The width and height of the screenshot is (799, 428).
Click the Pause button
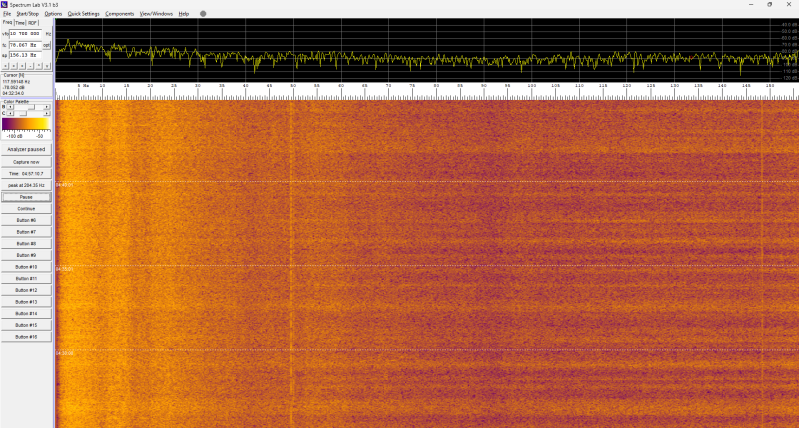[26, 197]
